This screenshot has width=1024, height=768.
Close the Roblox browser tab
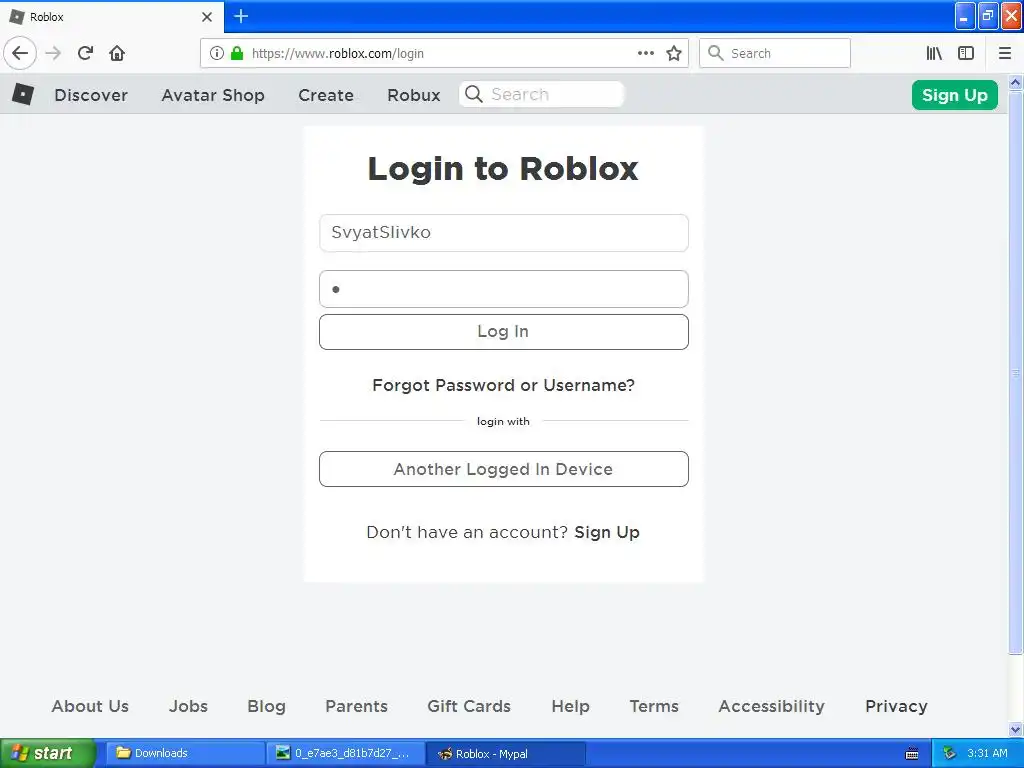206,17
